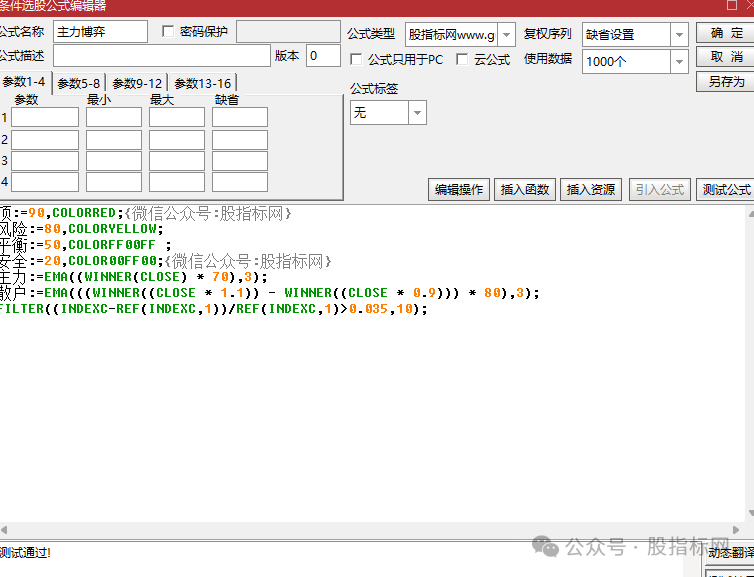Click the password field beside 密码保护
Viewport: 754px width, 577px height.
289,32
